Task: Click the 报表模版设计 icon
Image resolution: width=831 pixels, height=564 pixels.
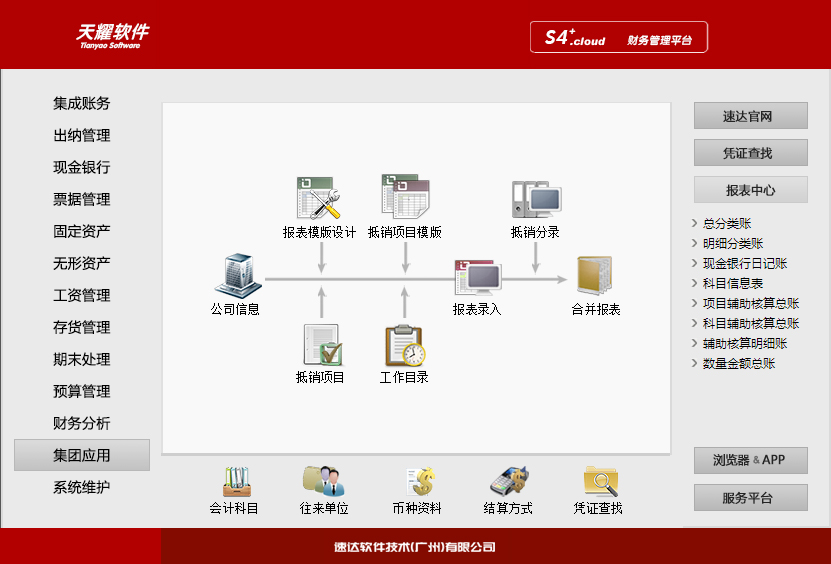Action: point(320,197)
